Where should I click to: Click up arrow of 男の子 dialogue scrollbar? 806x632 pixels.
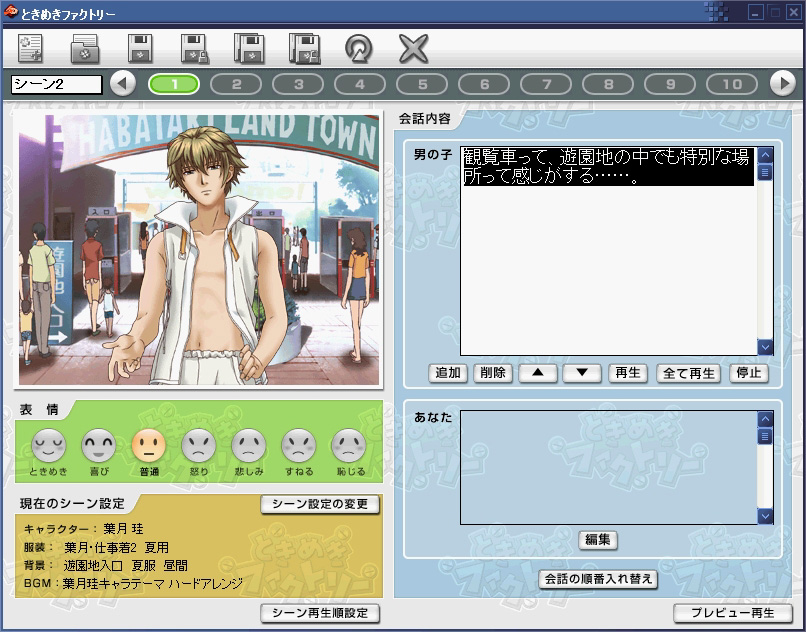click(765, 154)
